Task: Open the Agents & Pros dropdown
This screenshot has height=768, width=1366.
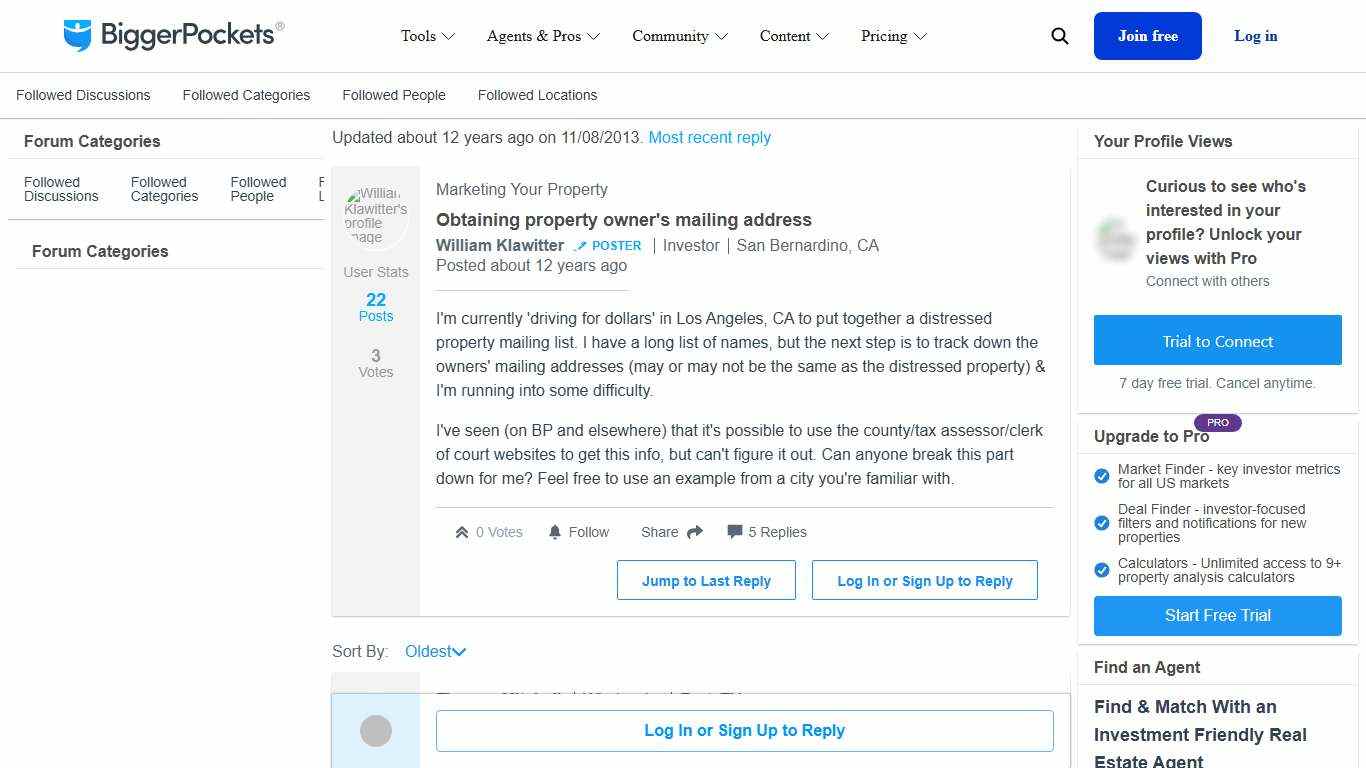Action: click(x=543, y=36)
